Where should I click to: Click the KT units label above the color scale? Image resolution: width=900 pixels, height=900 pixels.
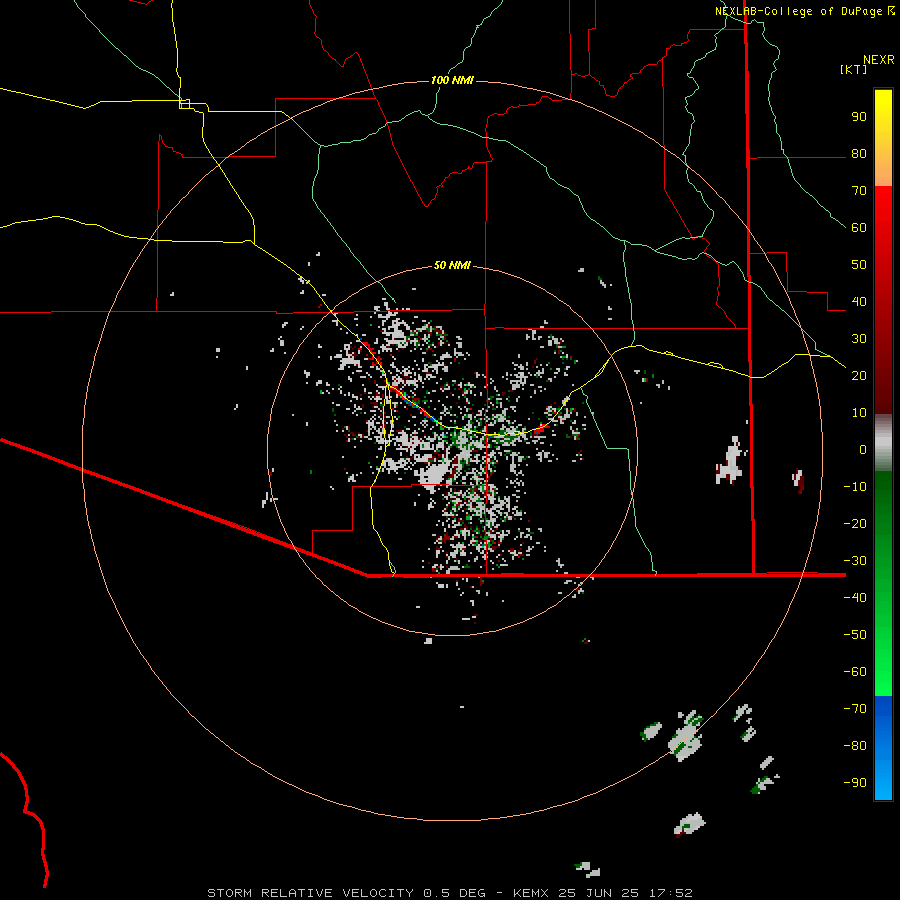point(853,69)
